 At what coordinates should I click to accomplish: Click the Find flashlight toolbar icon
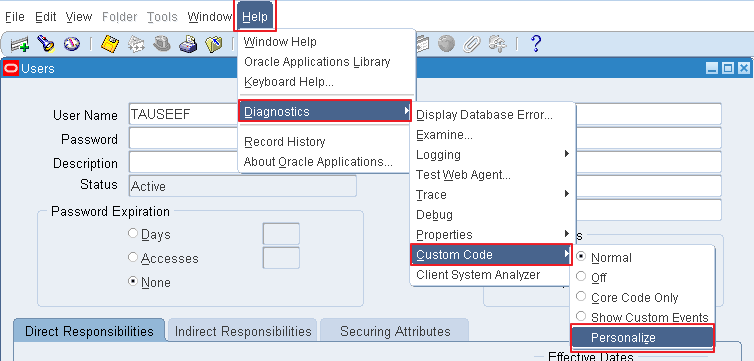[46, 44]
